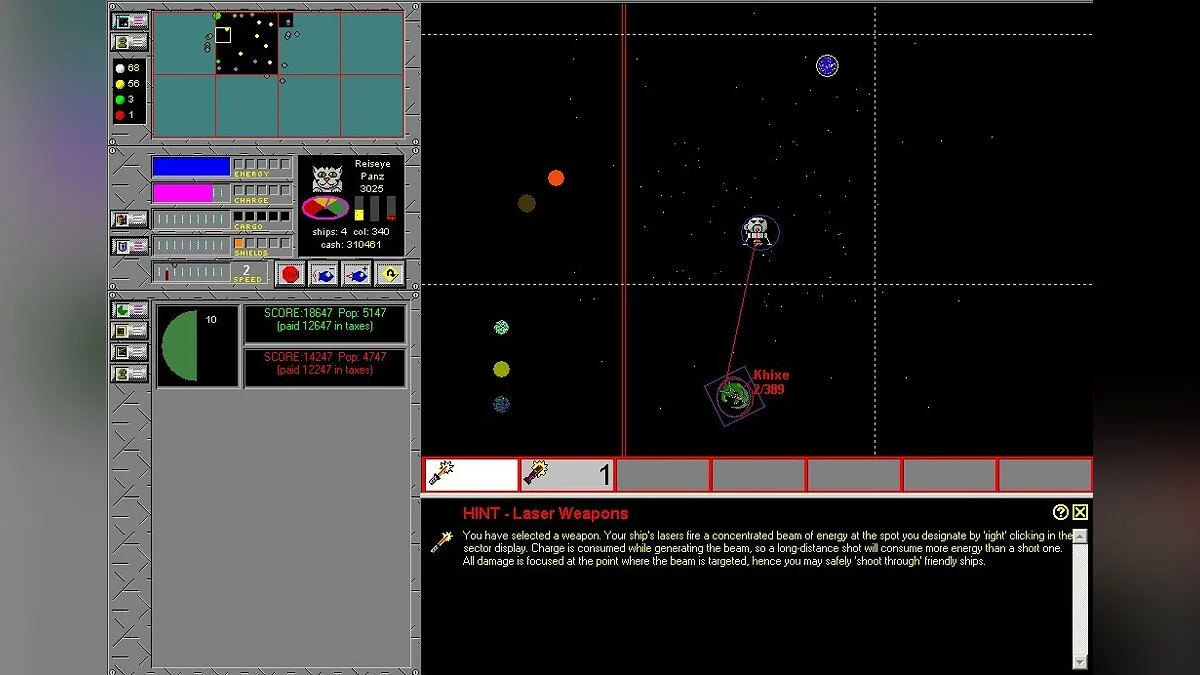Image resolution: width=1200 pixels, height=675 pixels.
Task: Select the first laser weapon slot
Action: coord(471,474)
